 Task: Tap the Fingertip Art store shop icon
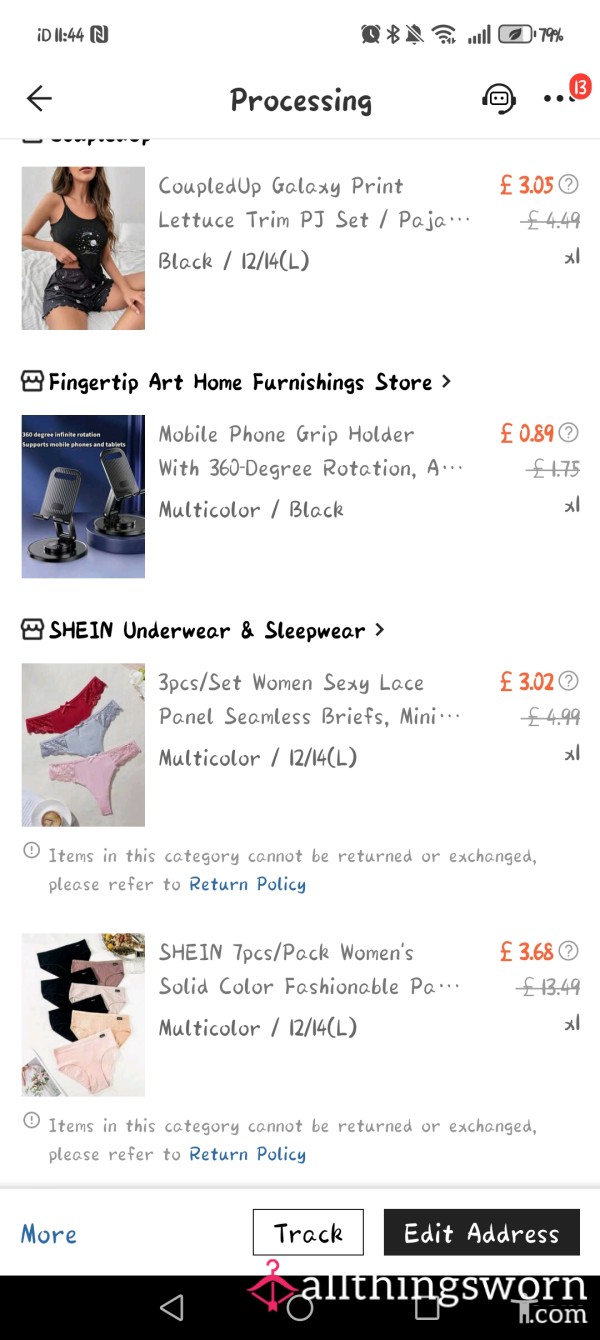tap(32, 382)
